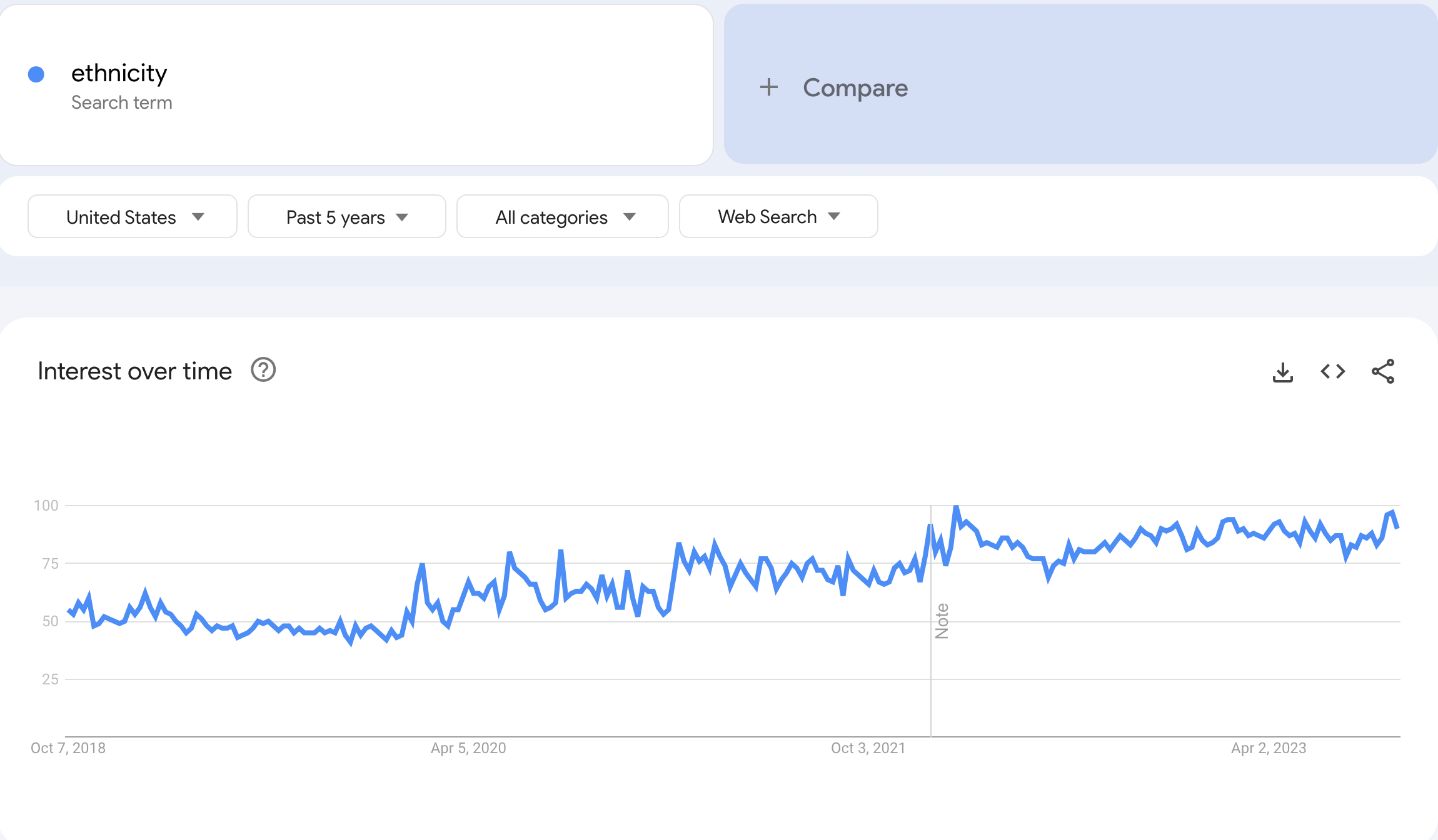The width and height of the screenshot is (1438, 840).
Task: Click the Apr 2, 2023 axis label
Action: (1269, 748)
